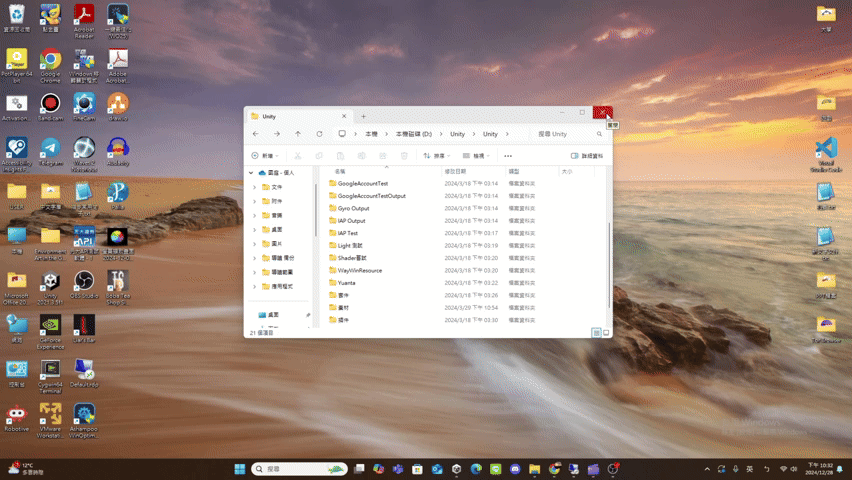Open the Google Chrome desktop shortcut

coord(50,62)
